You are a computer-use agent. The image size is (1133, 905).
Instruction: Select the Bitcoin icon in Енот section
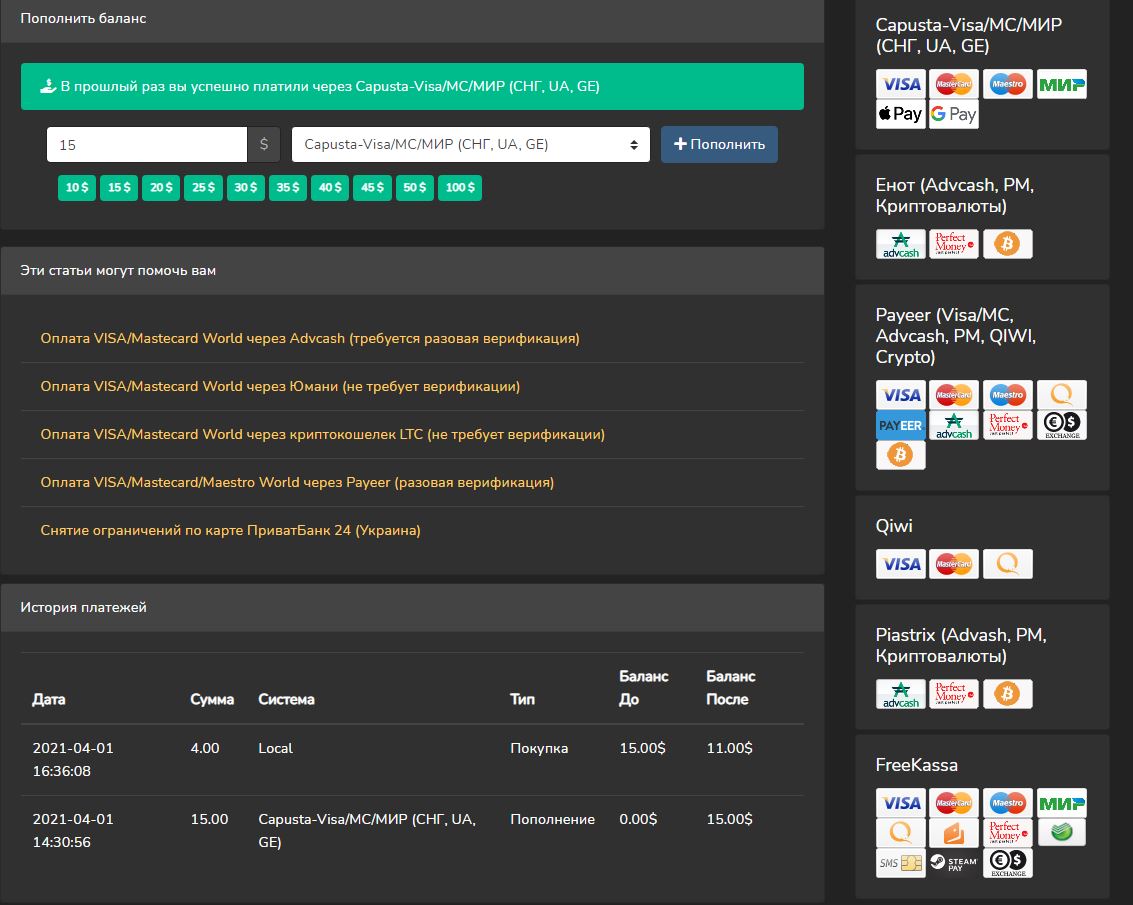tap(1007, 244)
